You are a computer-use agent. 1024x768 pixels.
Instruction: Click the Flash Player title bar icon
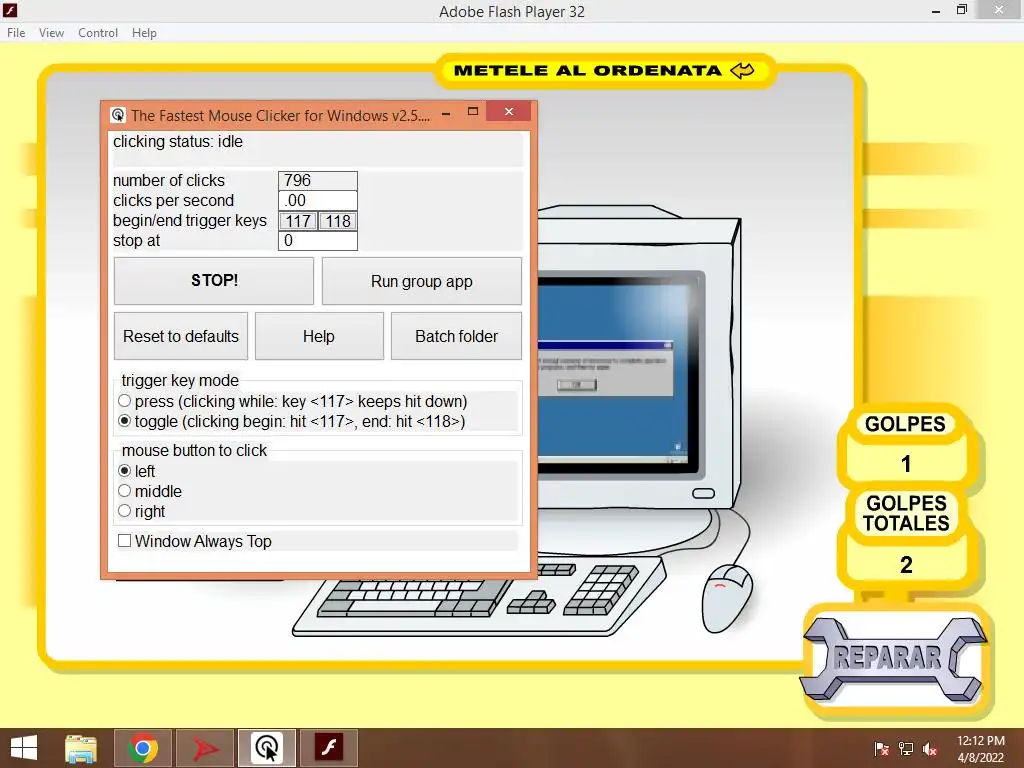tap(10, 10)
